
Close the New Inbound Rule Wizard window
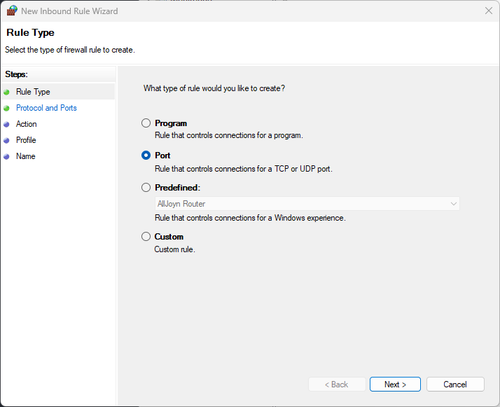tap(488, 11)
